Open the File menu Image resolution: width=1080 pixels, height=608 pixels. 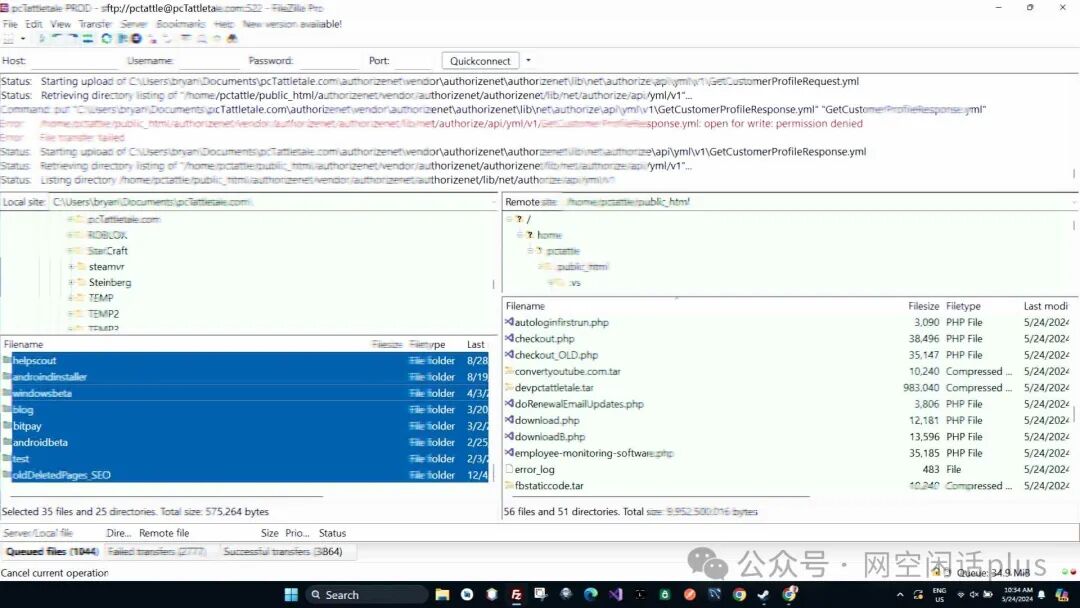click(10, 23)
